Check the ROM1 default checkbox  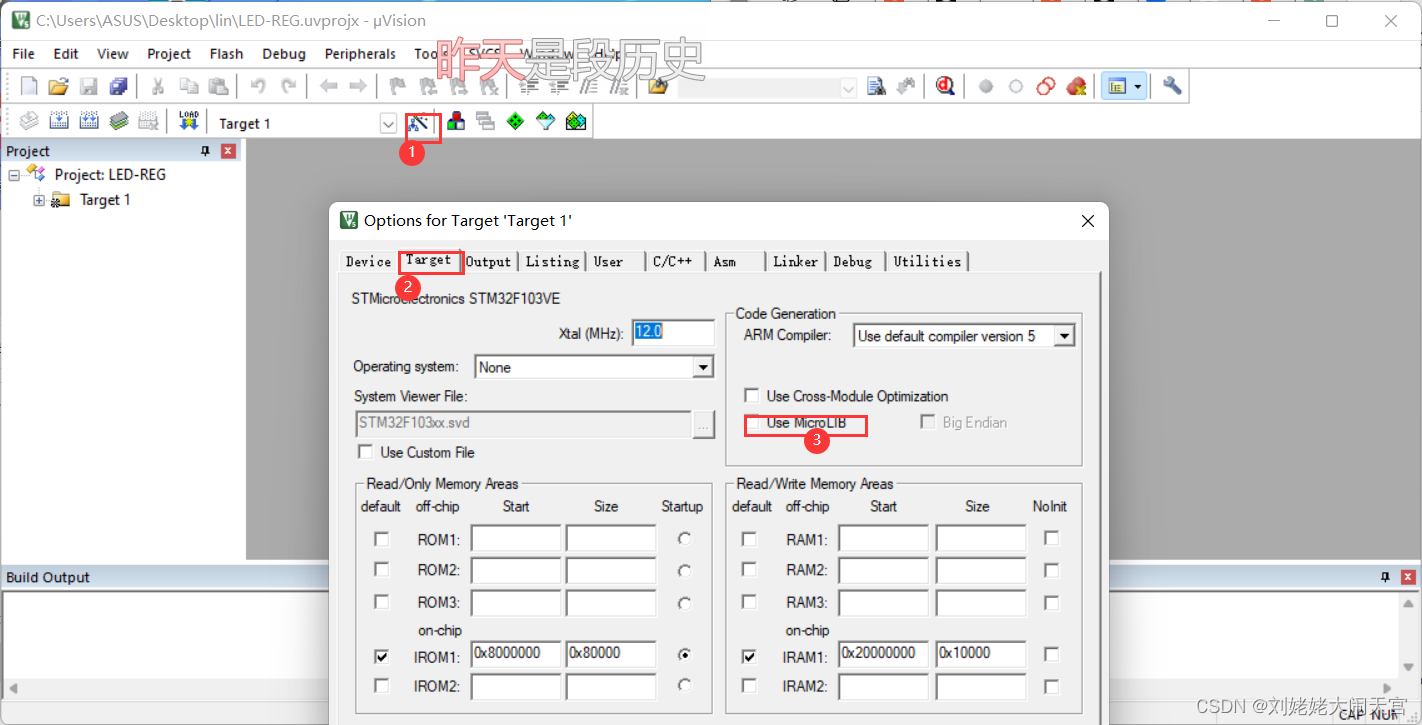381,539
